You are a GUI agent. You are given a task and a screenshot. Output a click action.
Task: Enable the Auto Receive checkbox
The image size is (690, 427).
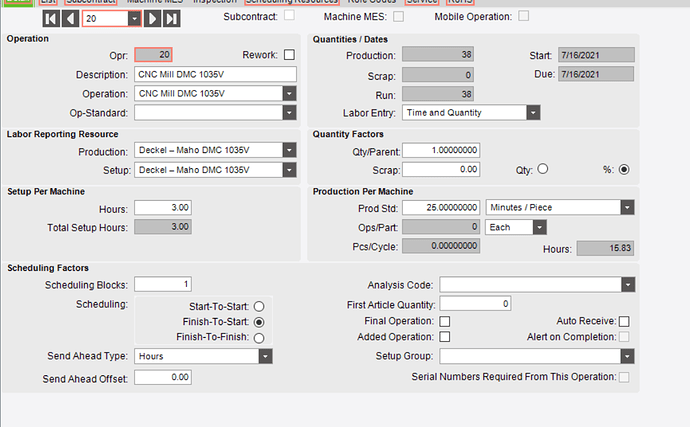(x=624, y=321)
